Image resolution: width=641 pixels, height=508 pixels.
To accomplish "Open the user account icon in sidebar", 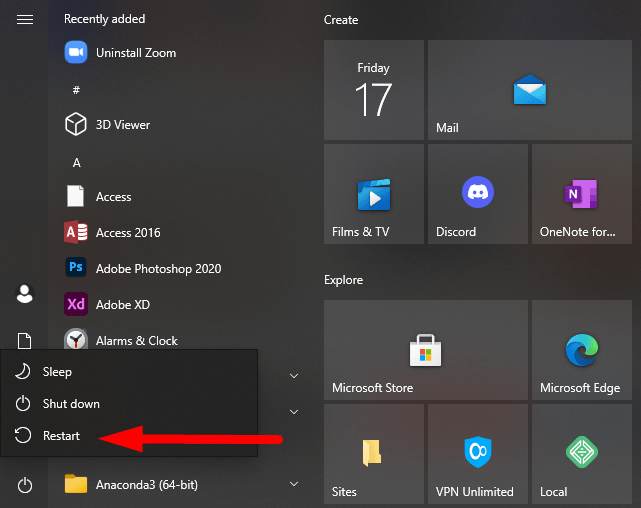I will pyautogui.click(x=25, y=293).
